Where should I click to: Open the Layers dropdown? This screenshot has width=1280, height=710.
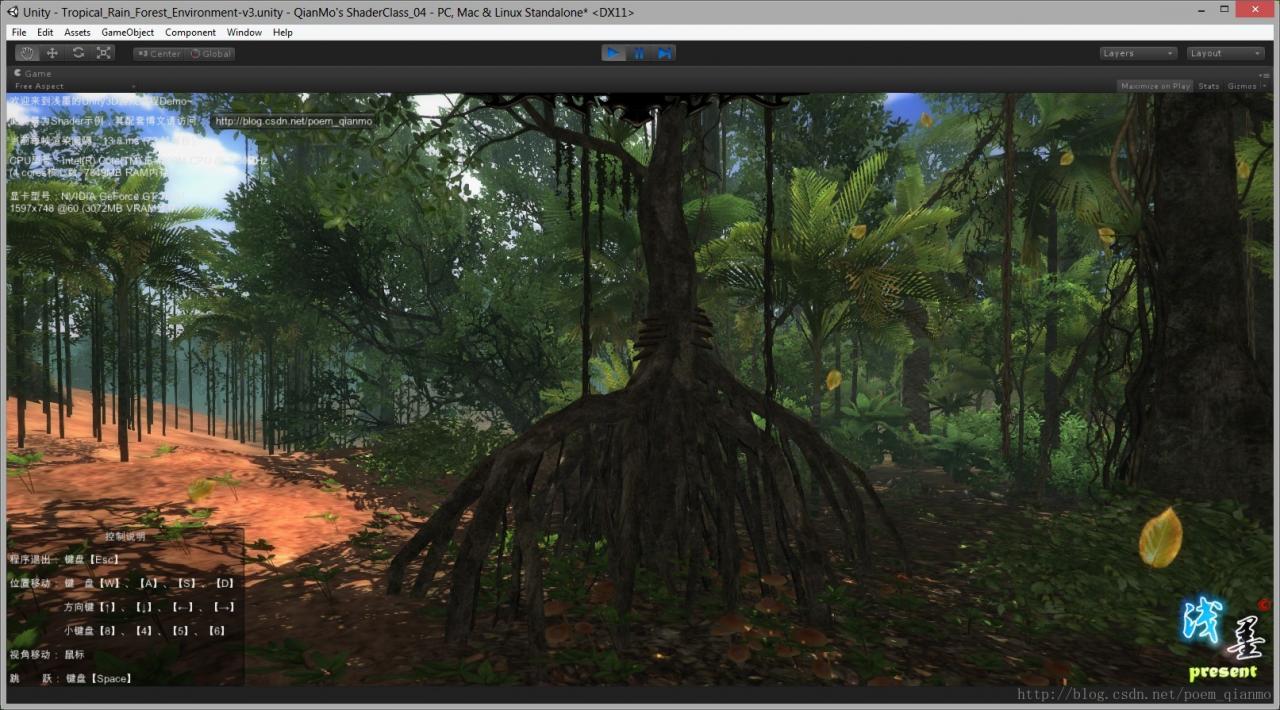(x=1137, y=54)
